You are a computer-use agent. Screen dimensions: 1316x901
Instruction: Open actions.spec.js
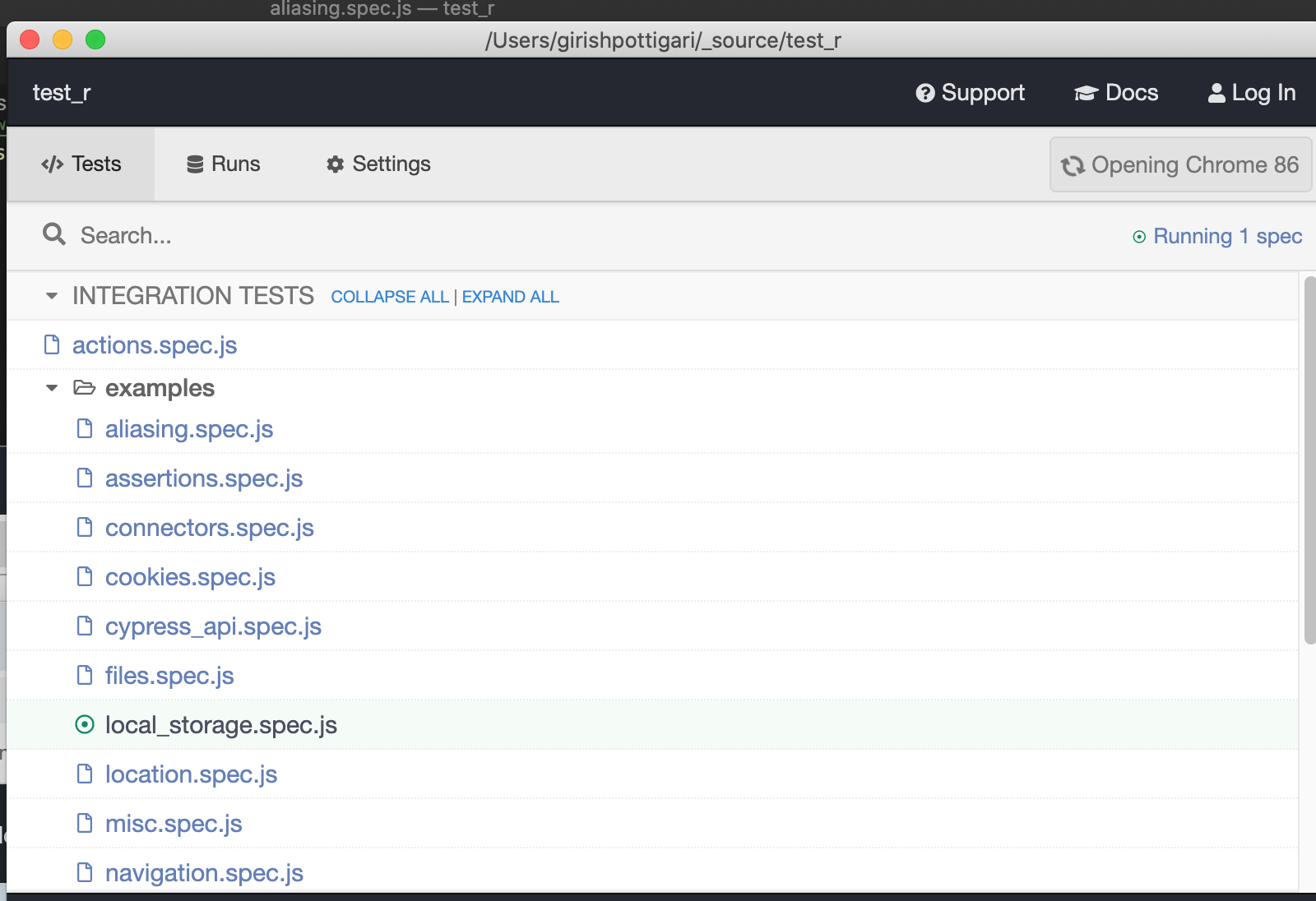click(x=155, y=345)
